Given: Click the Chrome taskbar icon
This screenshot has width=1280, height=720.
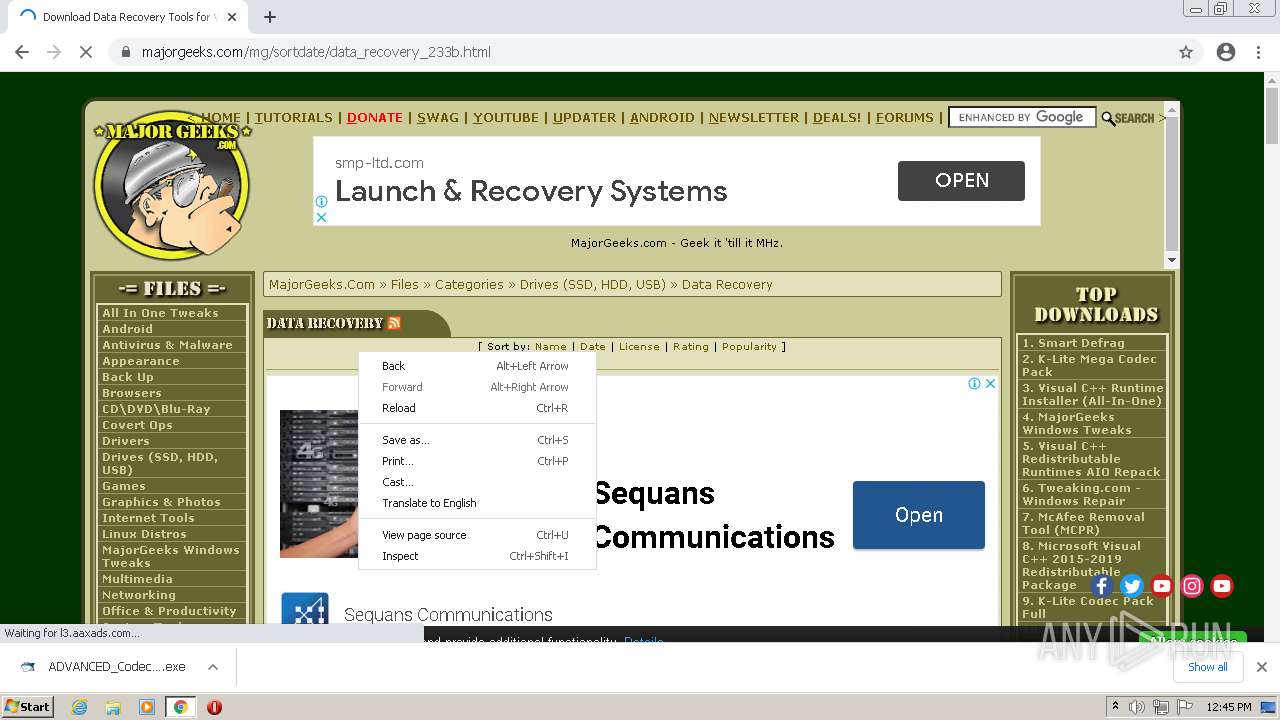Looking at the screenshot, I should tap(180, 707).
